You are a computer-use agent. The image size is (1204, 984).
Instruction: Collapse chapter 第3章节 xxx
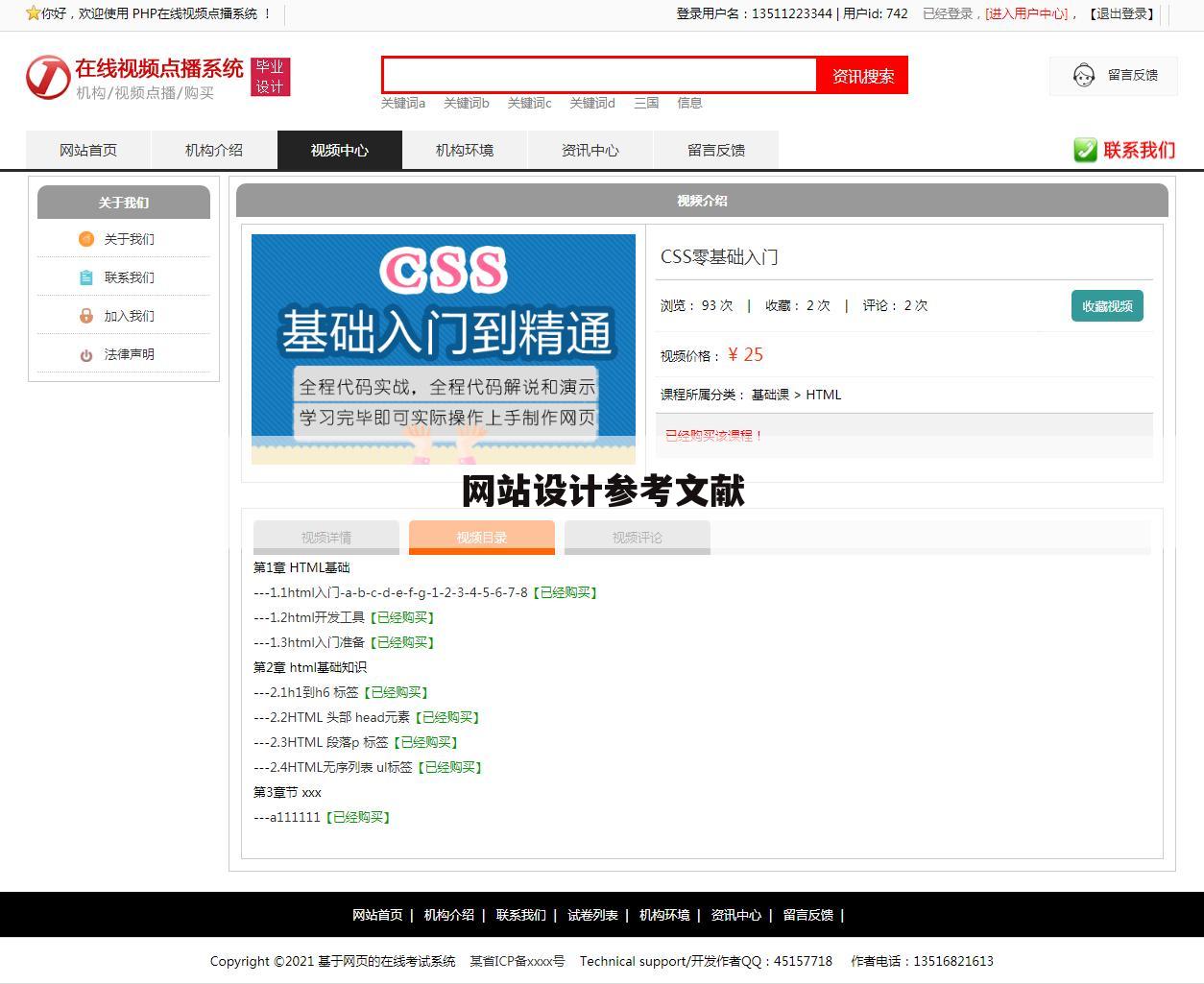tap(287, 792)
